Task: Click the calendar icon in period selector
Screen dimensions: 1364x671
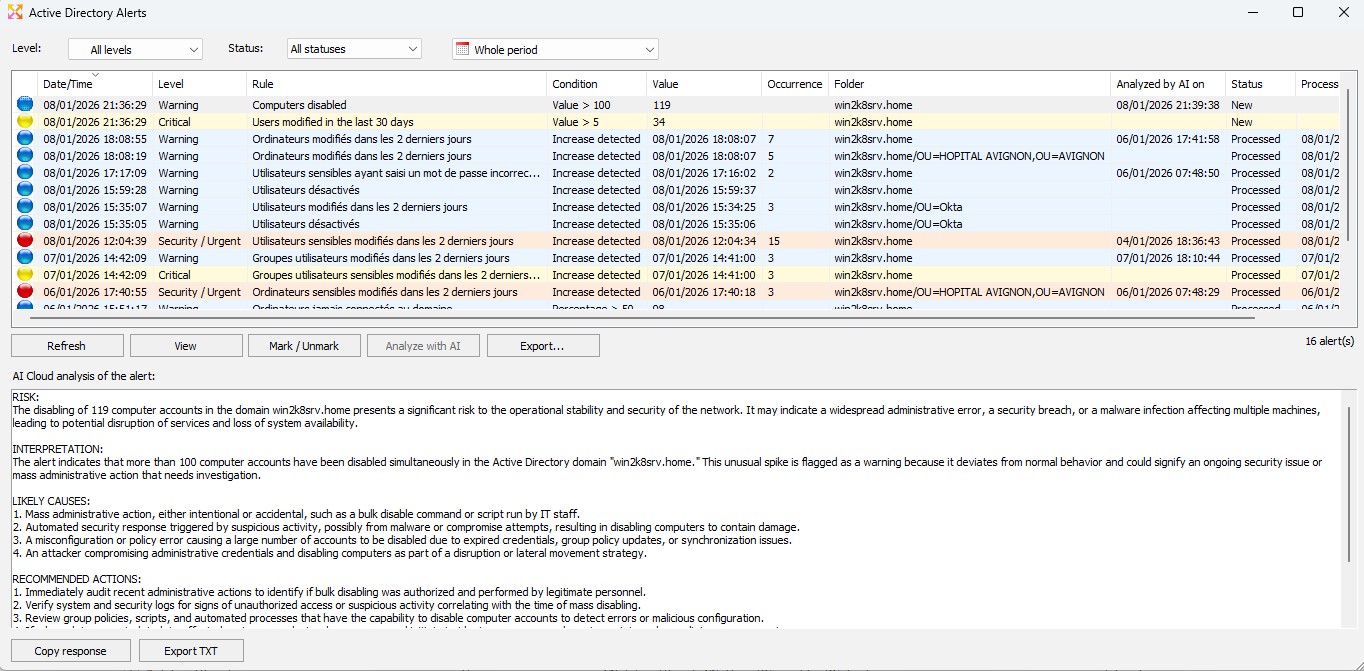Action: [462, 49]
